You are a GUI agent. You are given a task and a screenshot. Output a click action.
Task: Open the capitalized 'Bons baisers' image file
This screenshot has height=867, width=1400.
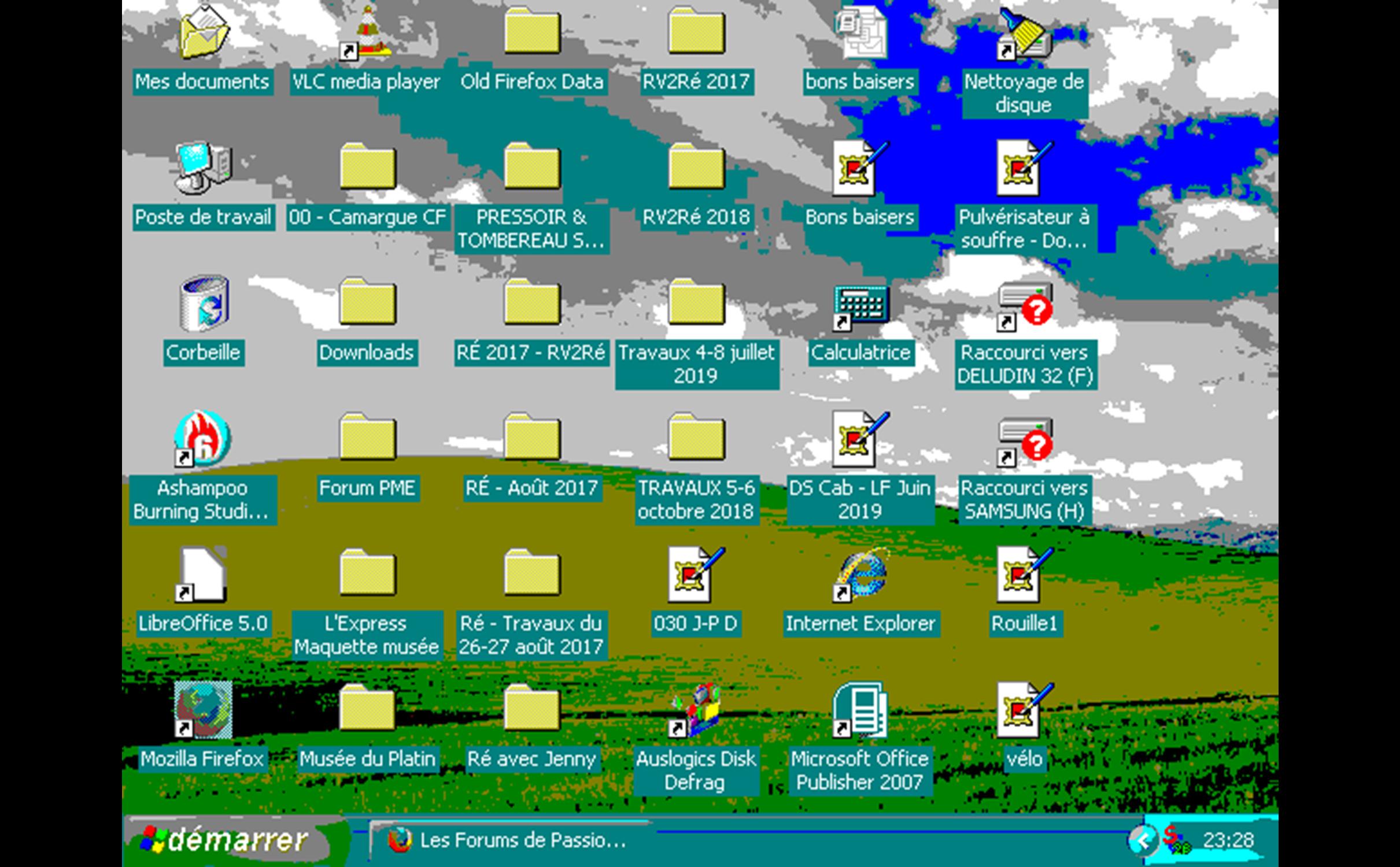coord(860,168)
